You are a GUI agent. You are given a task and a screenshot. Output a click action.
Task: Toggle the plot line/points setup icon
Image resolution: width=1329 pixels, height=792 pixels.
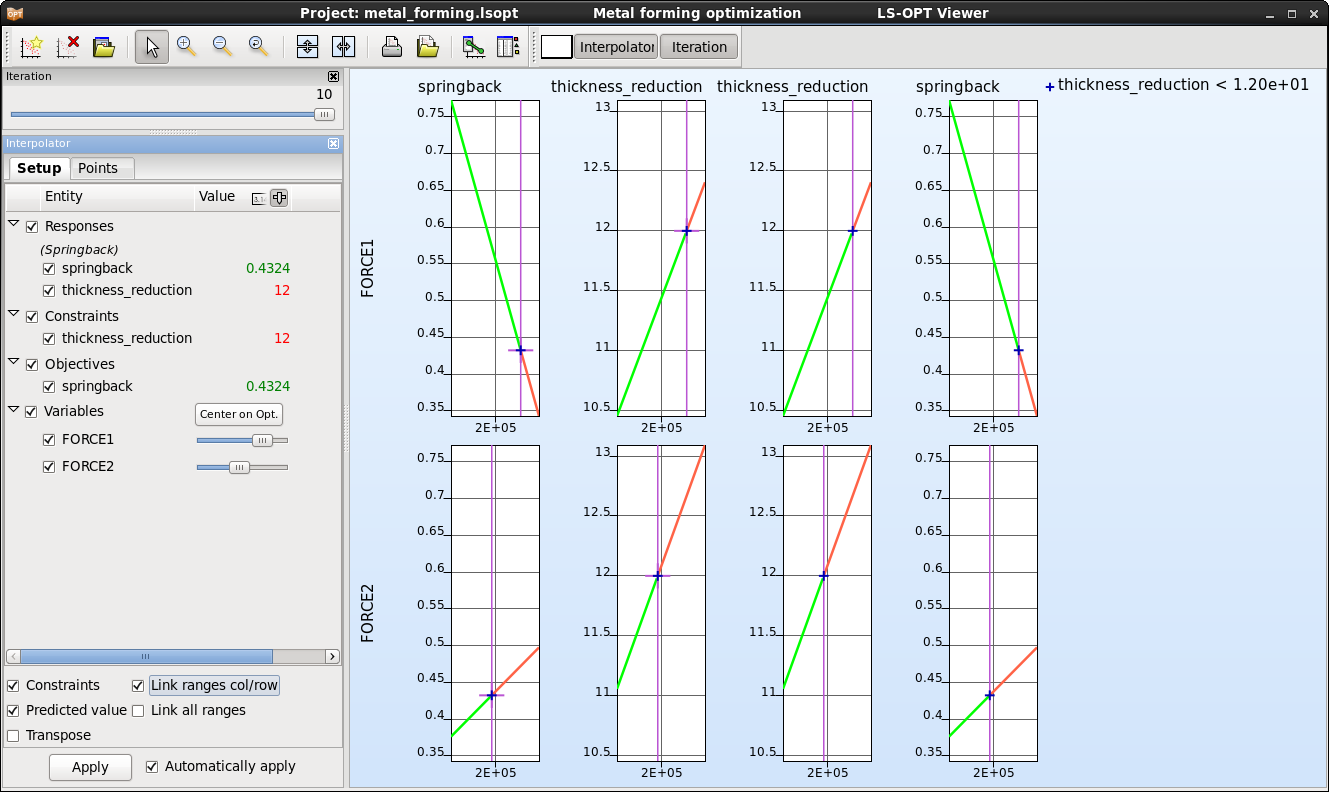(474, 46)
